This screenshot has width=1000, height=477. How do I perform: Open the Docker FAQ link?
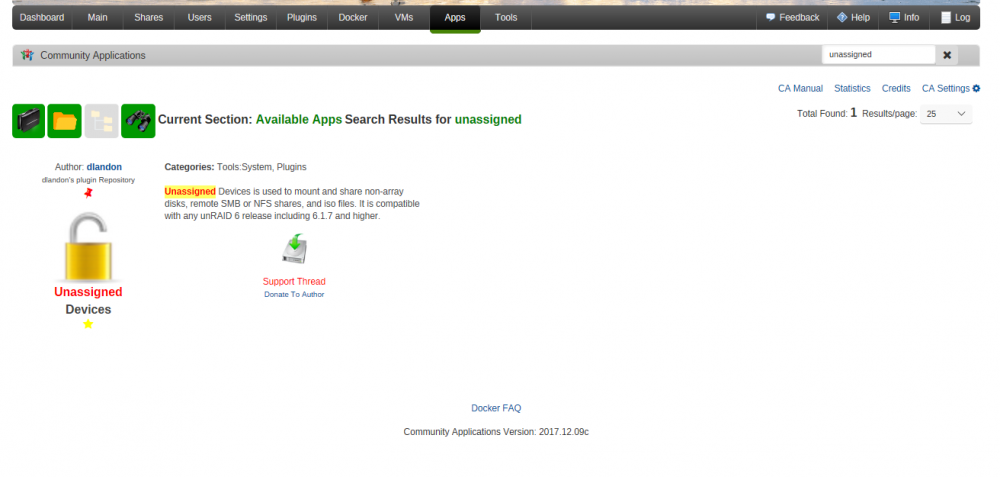pyautogui.click(x=496, y=408)
